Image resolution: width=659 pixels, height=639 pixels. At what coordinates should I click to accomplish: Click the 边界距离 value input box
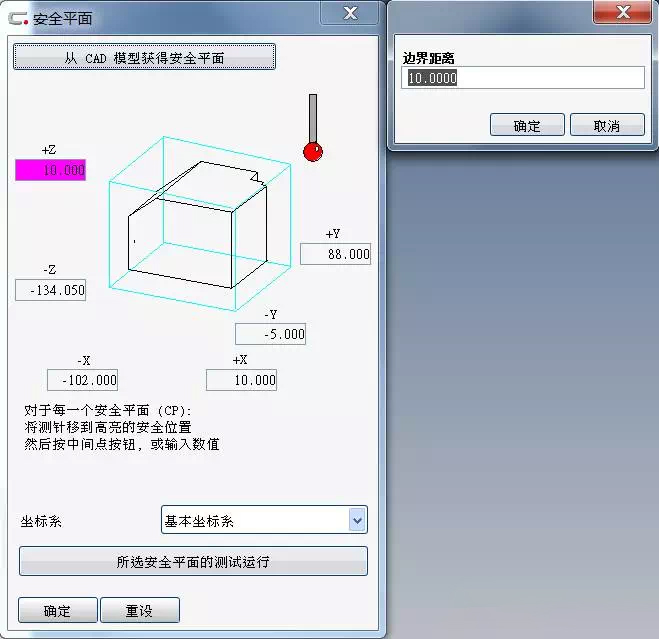pyautogui.click(x=523, y=78)
